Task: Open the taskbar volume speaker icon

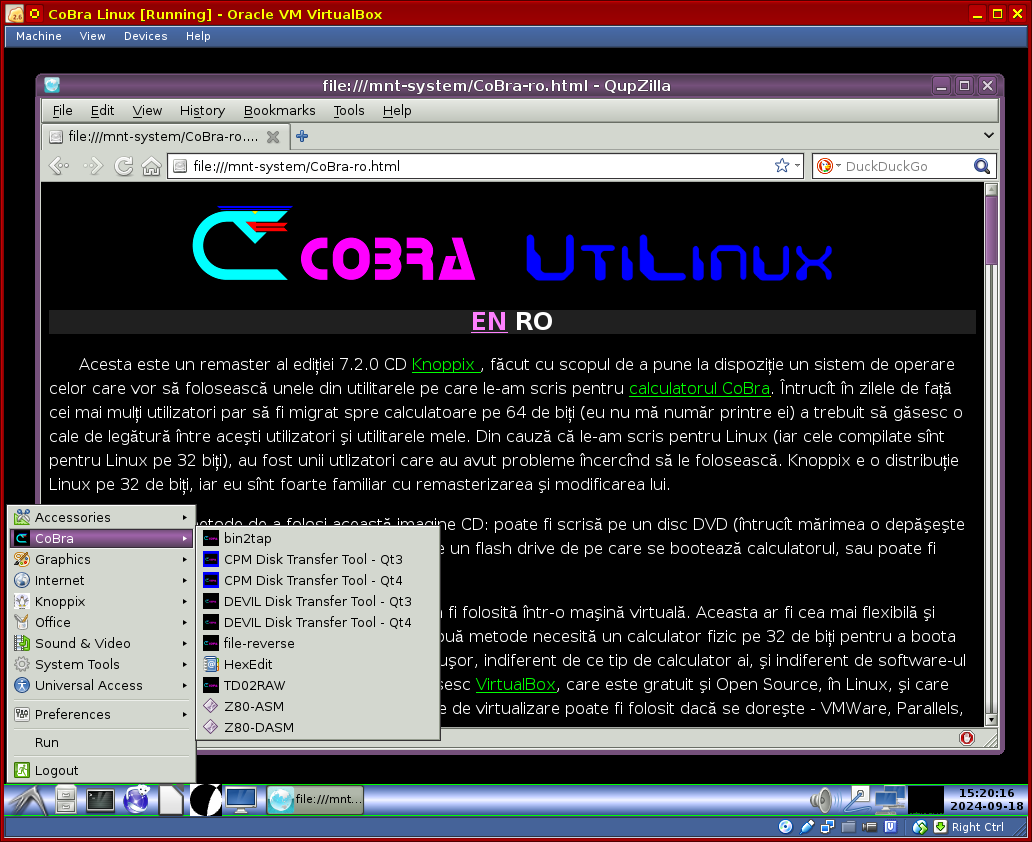Action: point(823,799)
